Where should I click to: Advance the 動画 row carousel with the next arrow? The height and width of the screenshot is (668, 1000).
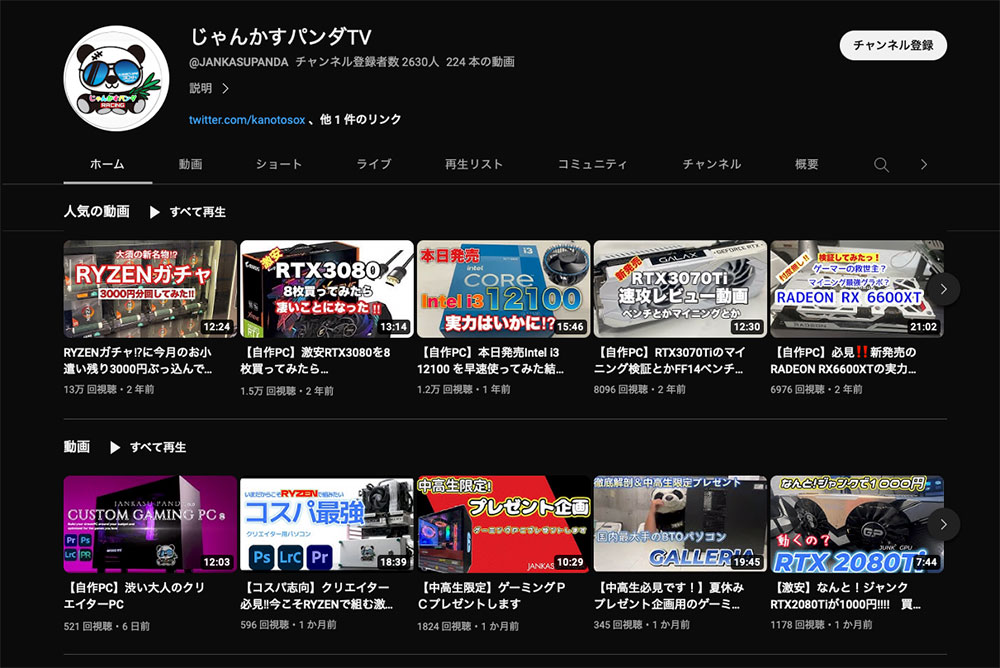click(943, 524)
